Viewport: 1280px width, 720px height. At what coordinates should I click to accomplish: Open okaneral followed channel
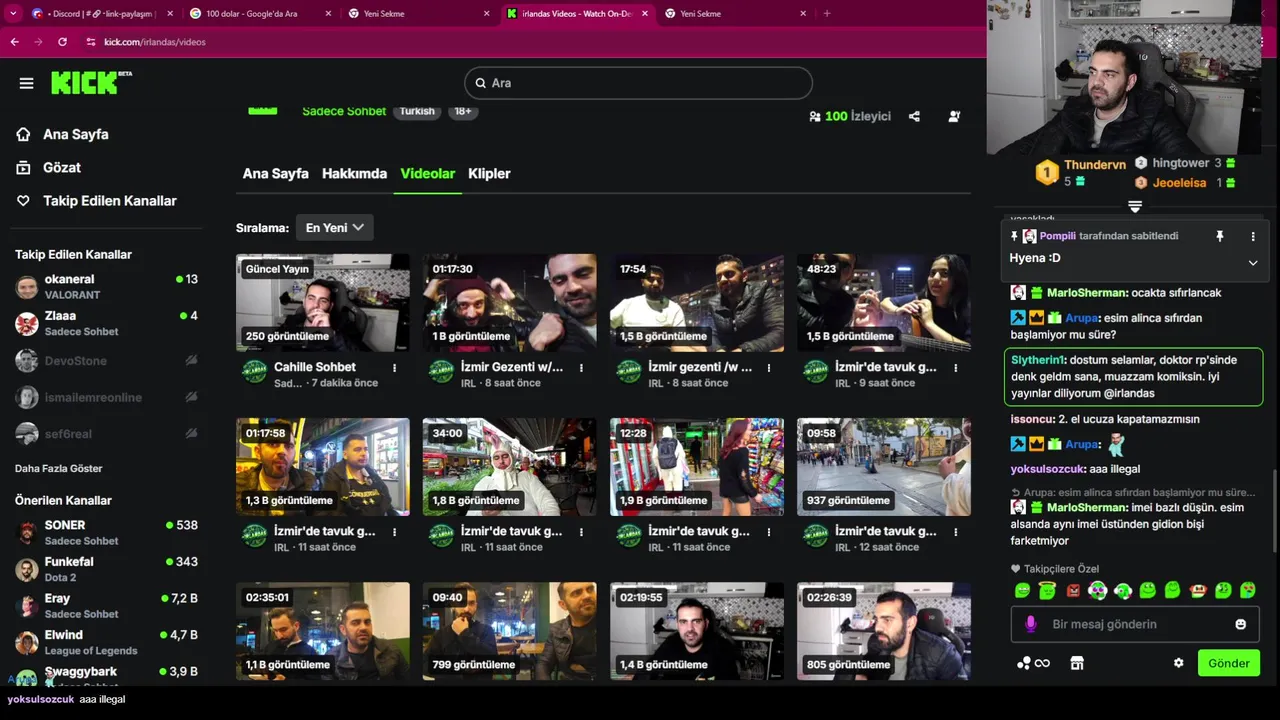[x=108, y=287]
